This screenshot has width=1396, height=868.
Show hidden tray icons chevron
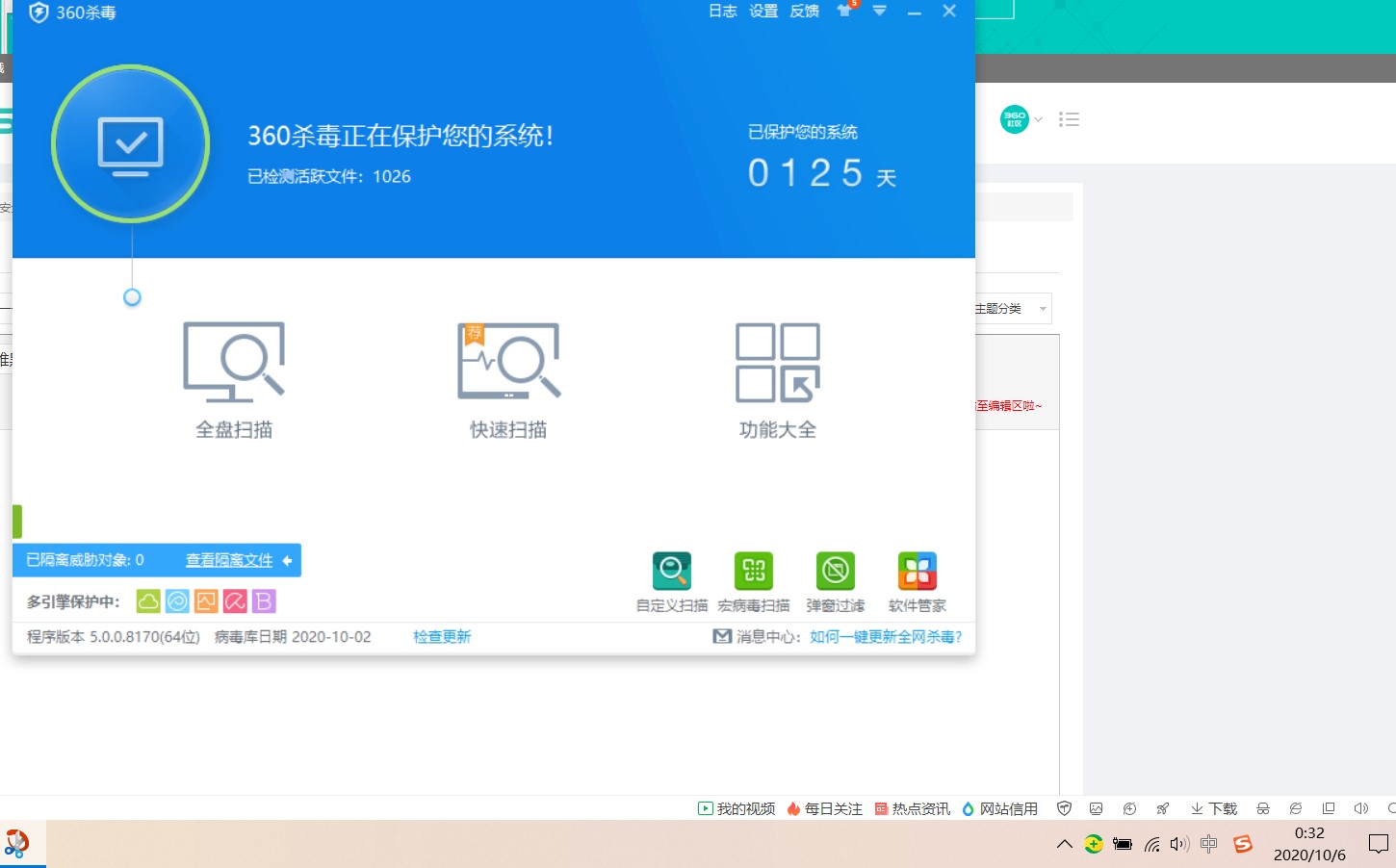coord(1064,844)
